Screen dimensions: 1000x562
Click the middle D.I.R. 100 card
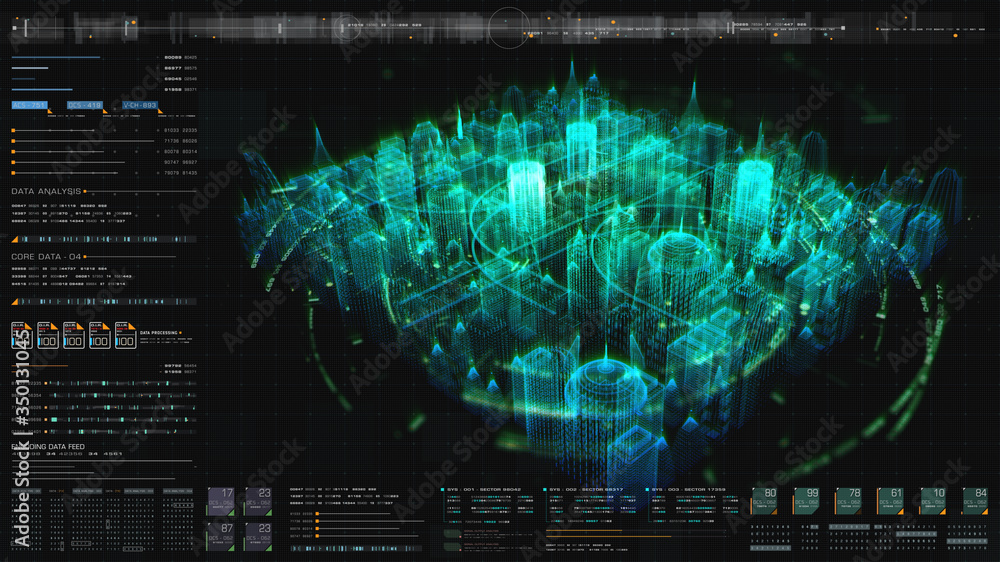point(73,336)
